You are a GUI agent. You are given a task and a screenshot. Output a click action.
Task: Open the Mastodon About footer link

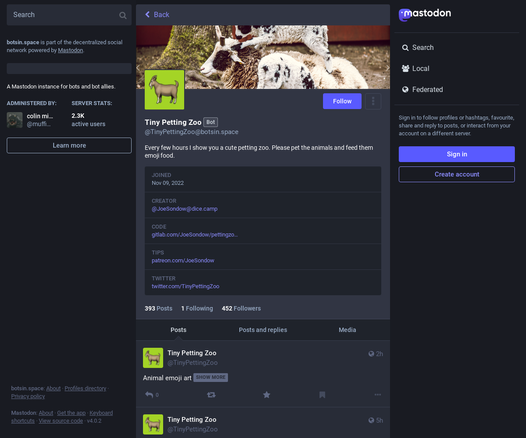[x=46, y=413]
